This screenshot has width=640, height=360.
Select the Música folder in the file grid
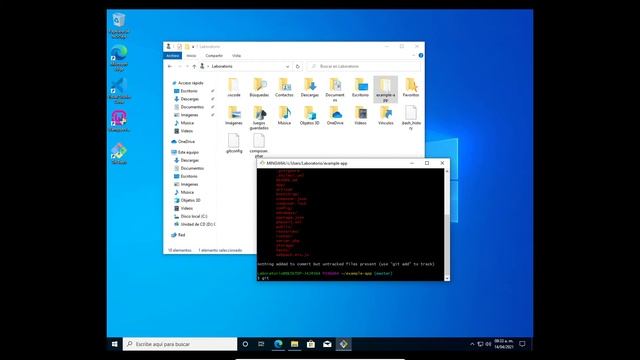(284, 115)
